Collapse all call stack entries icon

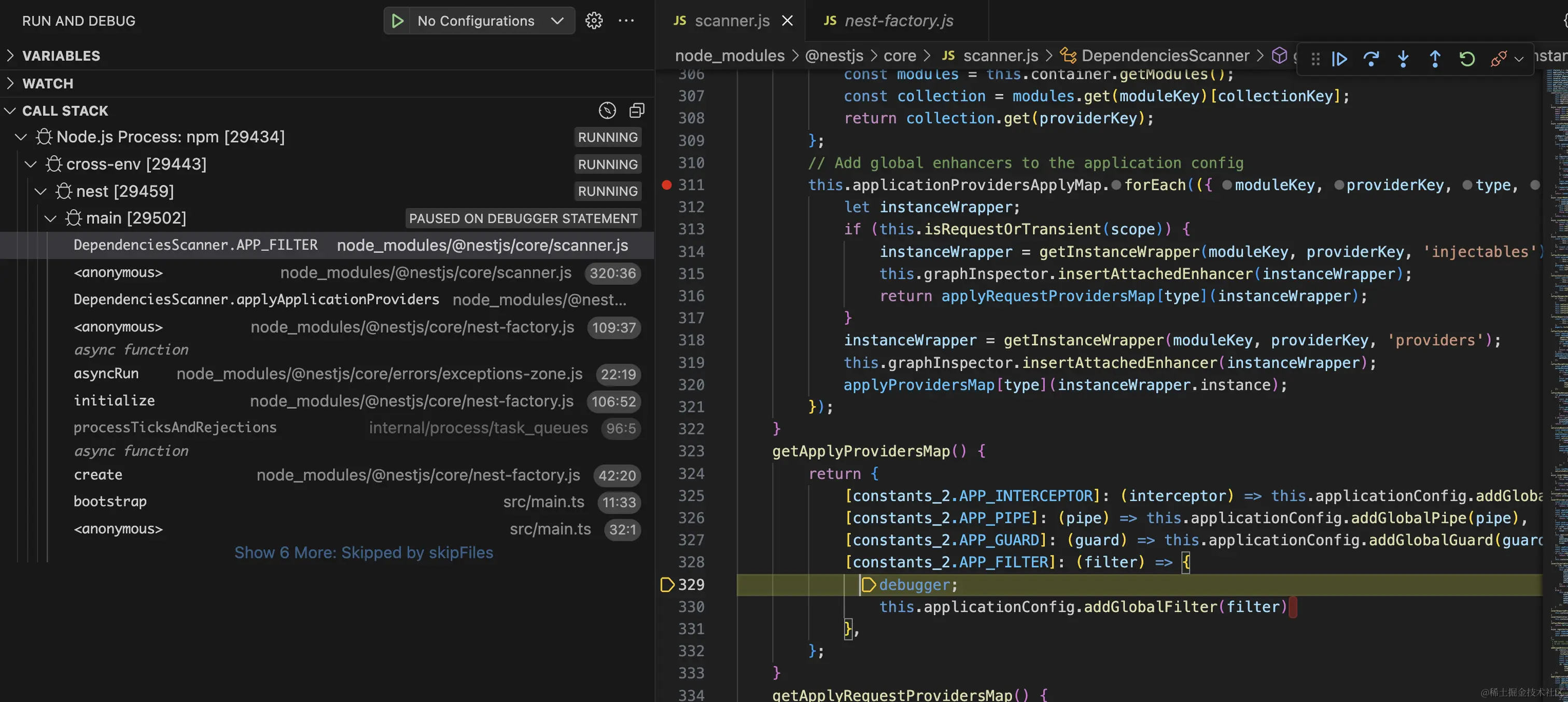[x=637, y=110]
